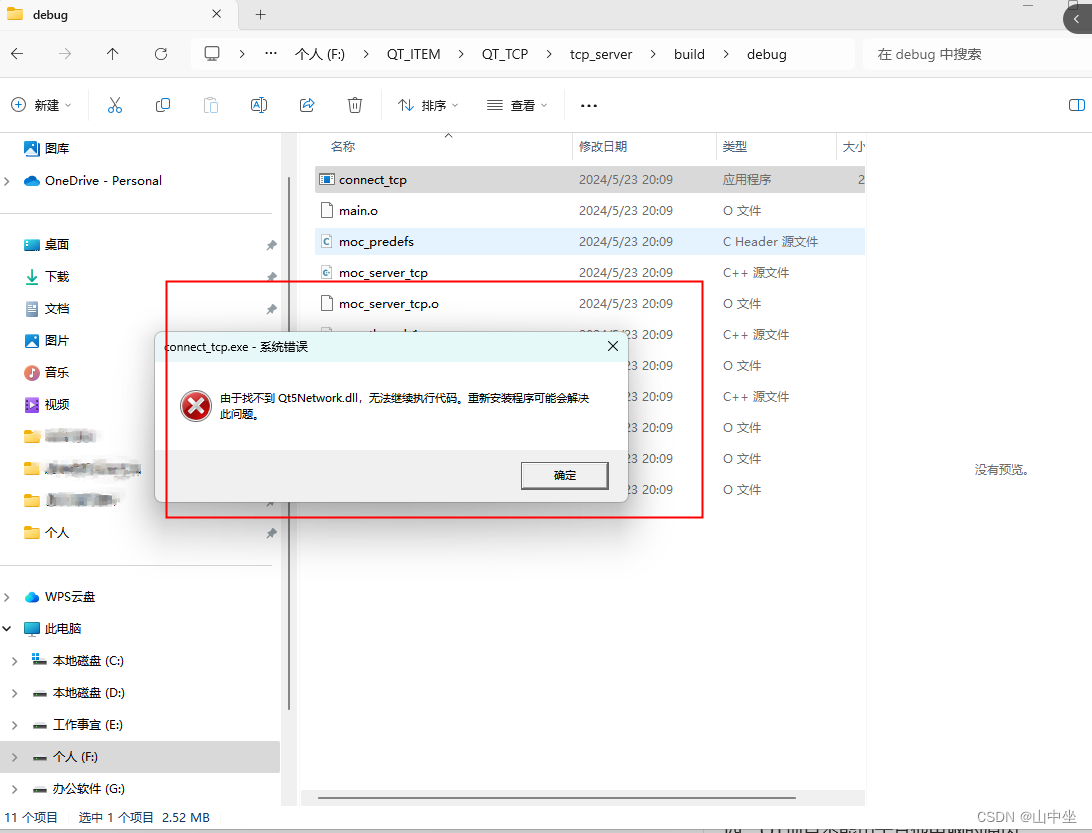This screenshot has height=833, width=1092.
Task: Click the Rename icon in toolbar
Action: coord(259,105)
